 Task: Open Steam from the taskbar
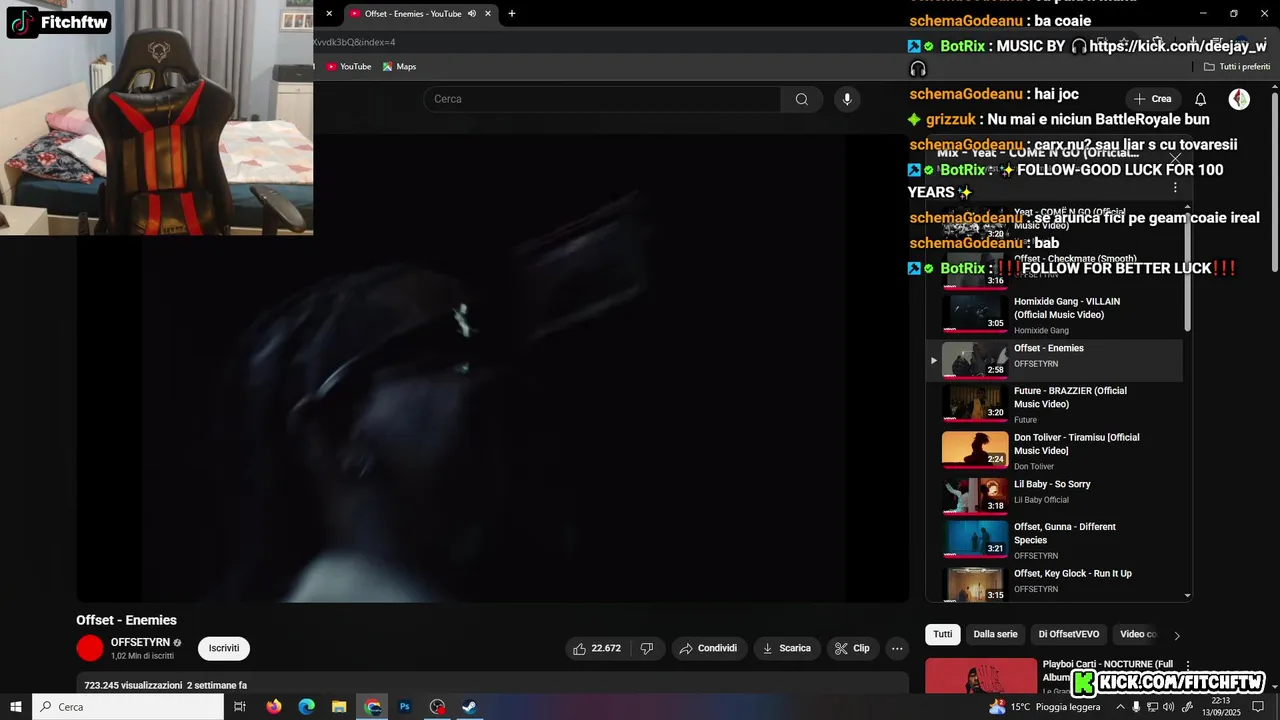click(469, 707)
